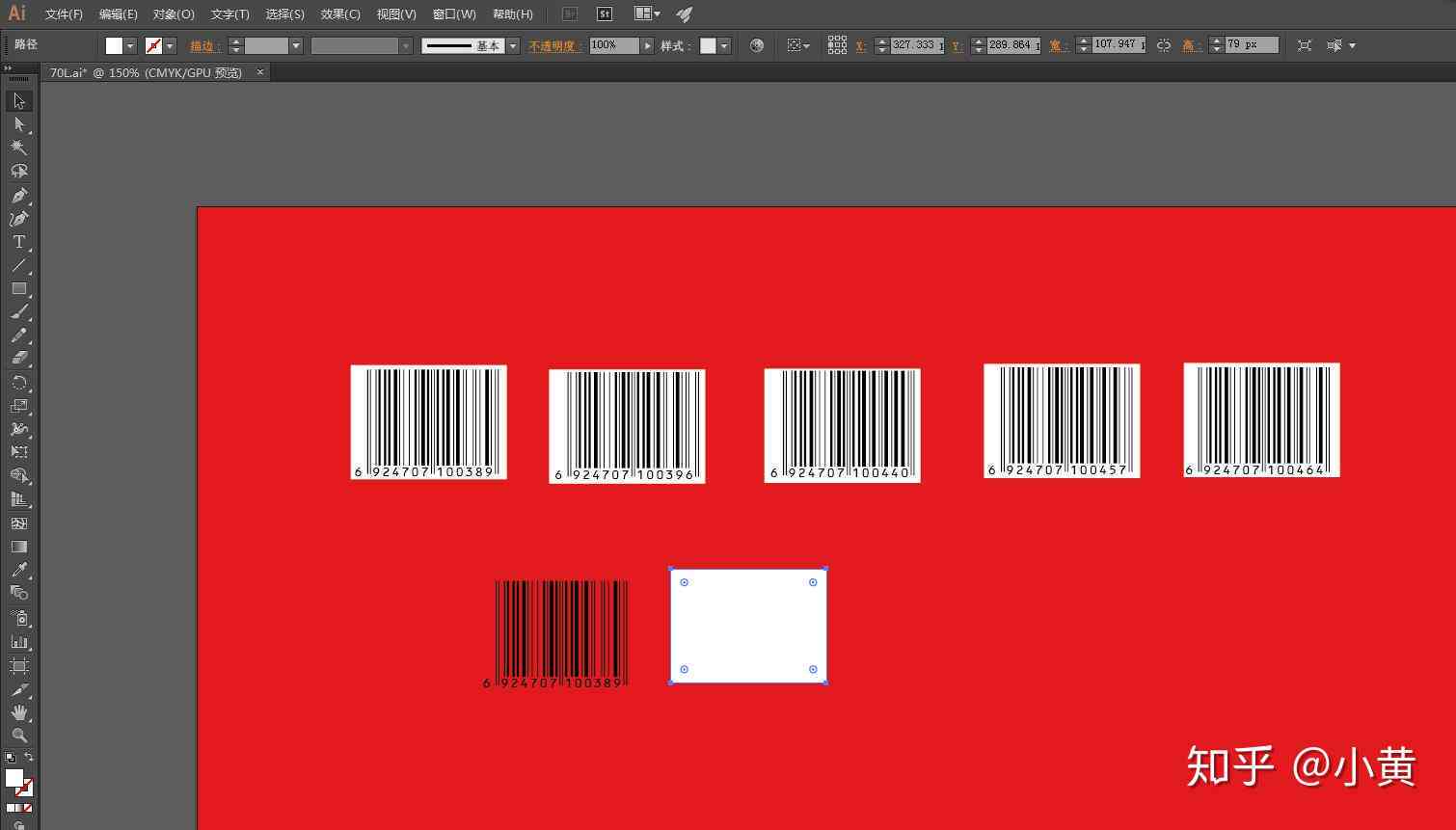The height and width of the screenshot is (830, 1456).
Task: Open the fill color dropdown in control bar
Action: [130, 45]
